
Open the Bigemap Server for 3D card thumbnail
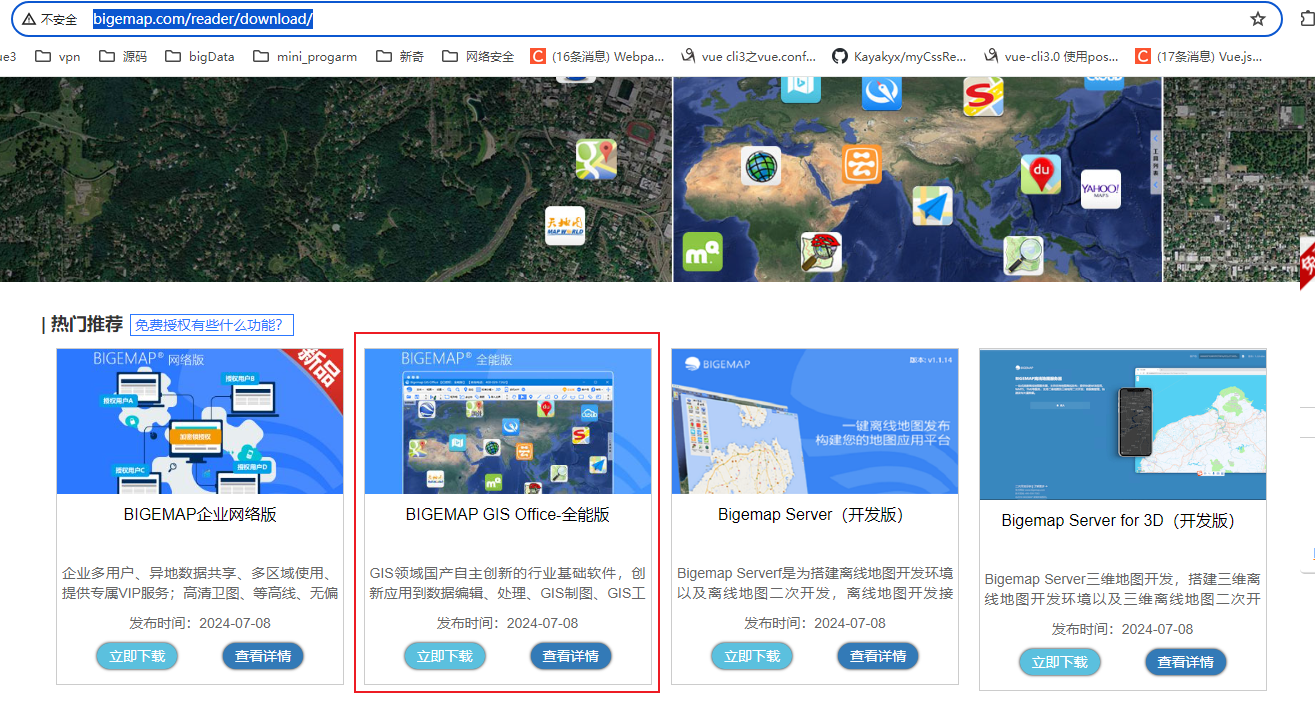pos(1123,424)
